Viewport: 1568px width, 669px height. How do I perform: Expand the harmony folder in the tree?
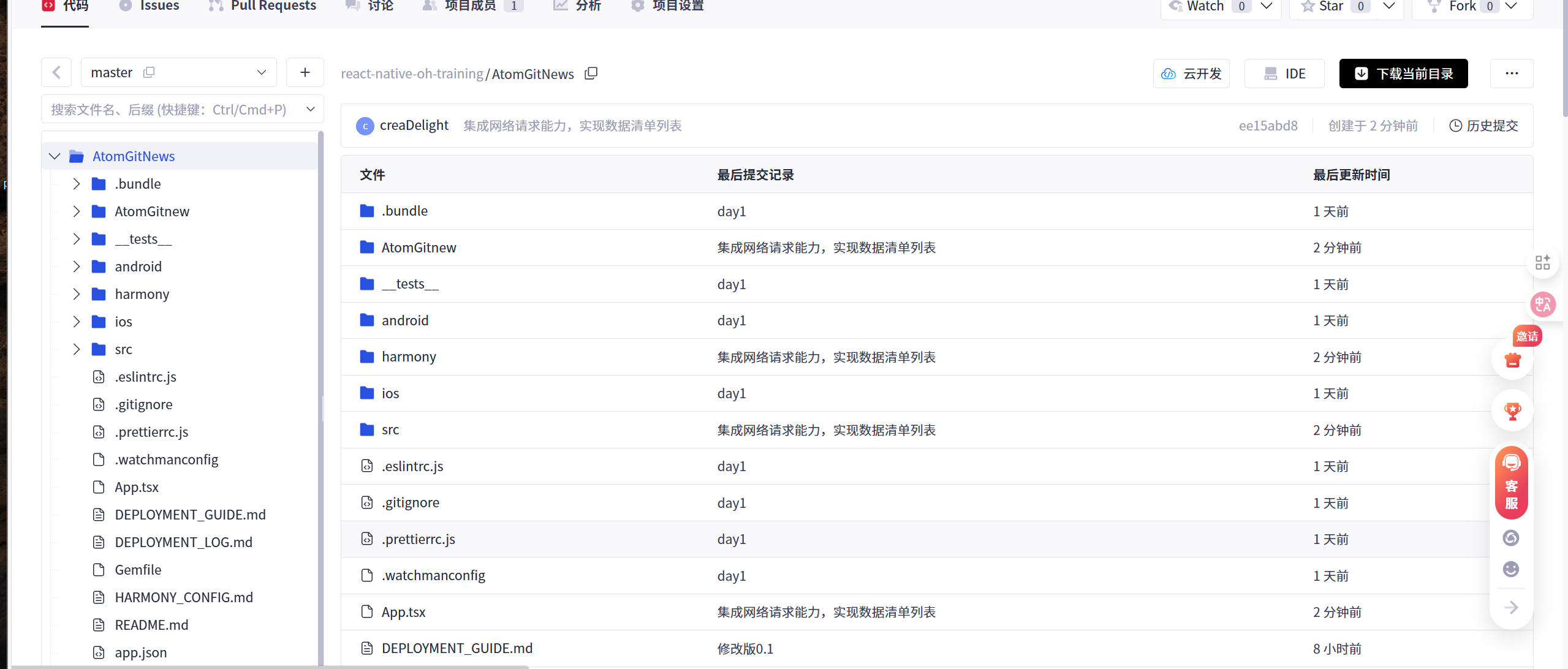(77, 294)
